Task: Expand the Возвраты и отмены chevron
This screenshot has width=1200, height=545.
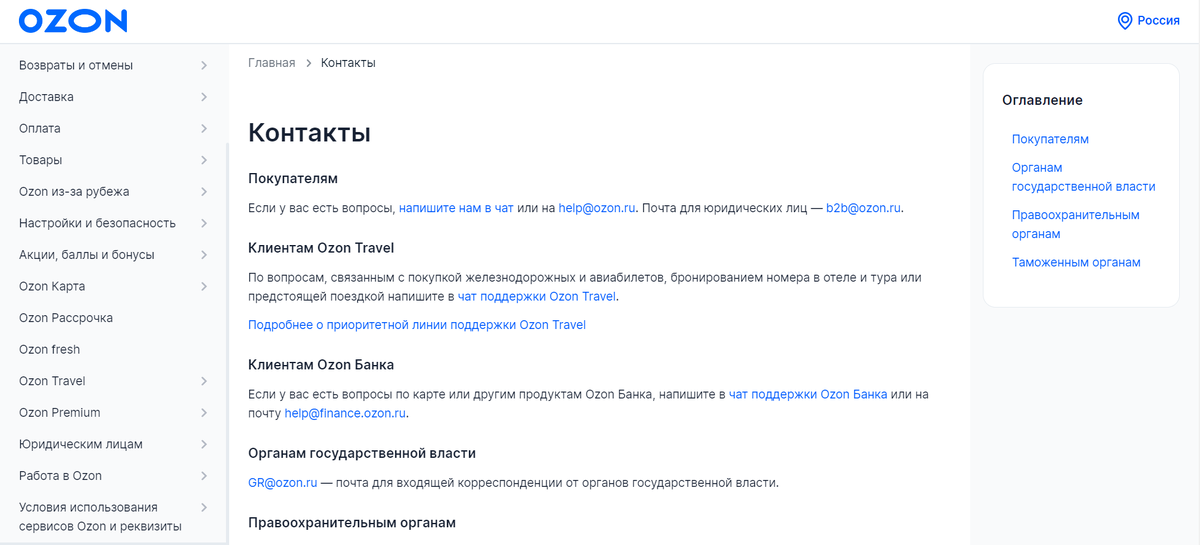Action: pyautogui.click(x=204, y=66)
